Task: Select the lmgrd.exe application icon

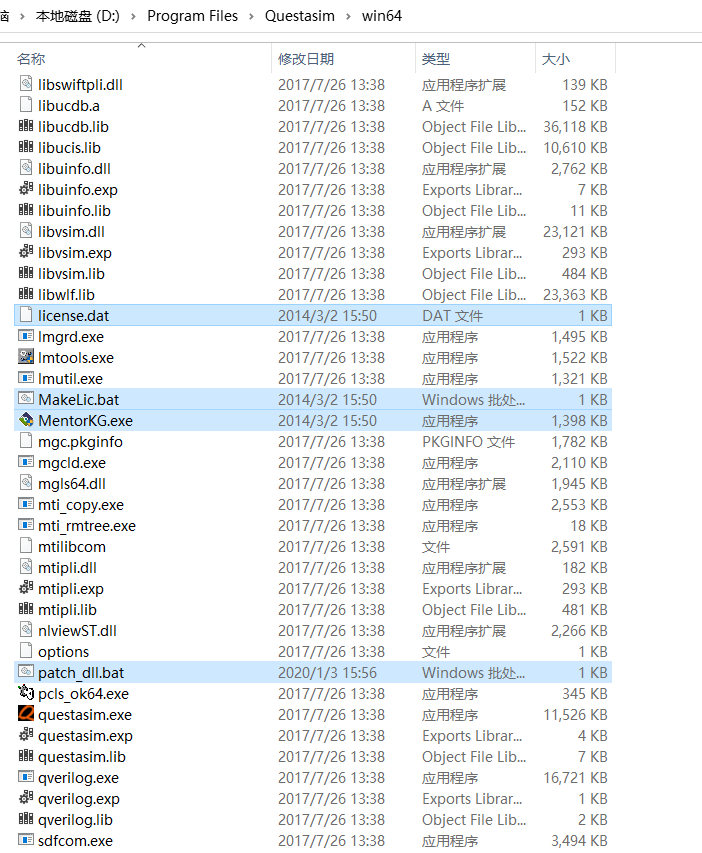Action: pos(26,336)
